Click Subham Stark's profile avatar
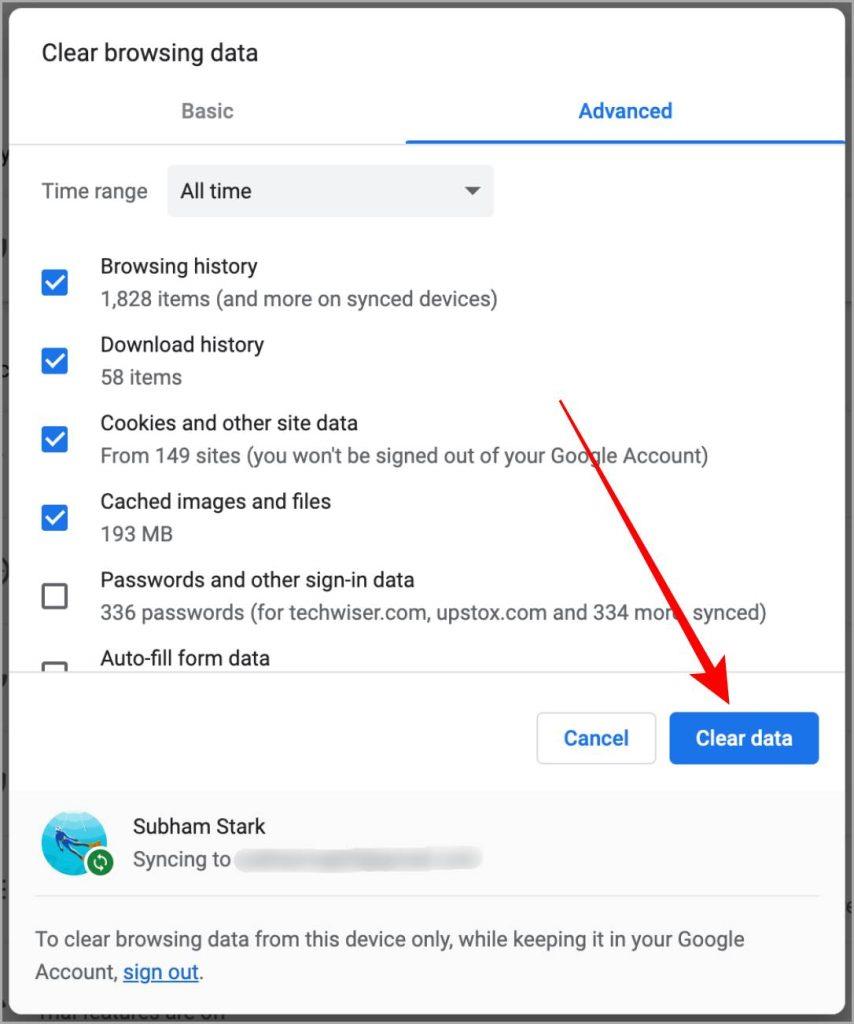The image size is (854, 1024). [x=74, y=842]
